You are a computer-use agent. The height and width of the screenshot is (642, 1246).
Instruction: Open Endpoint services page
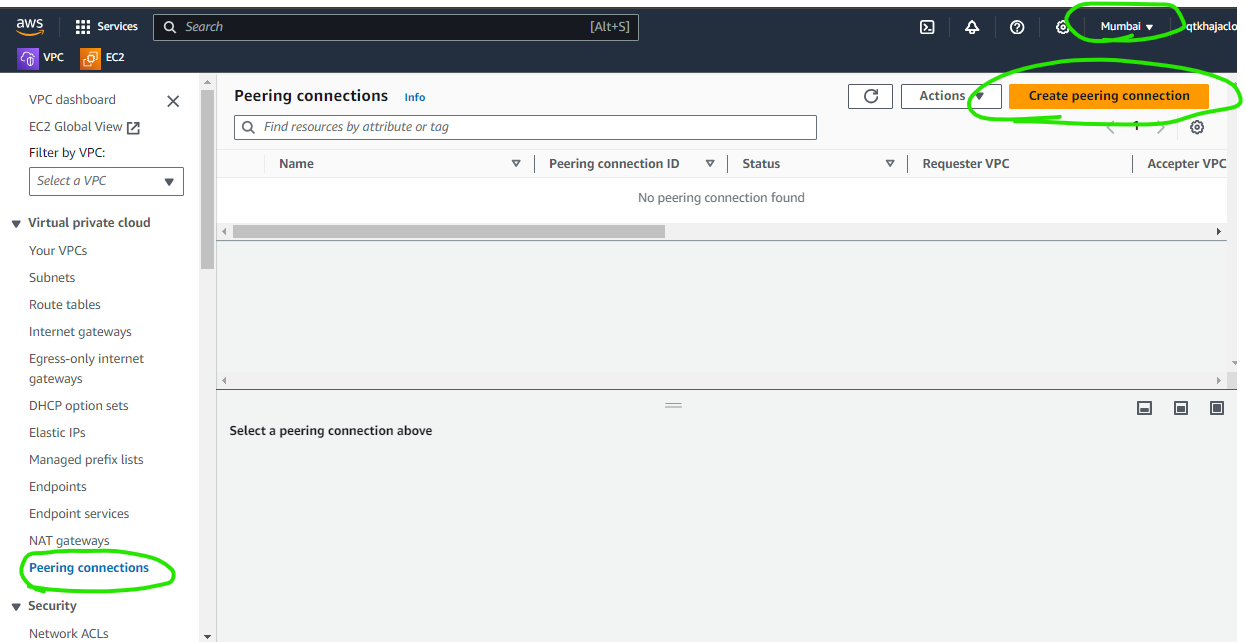click(79, 514)
